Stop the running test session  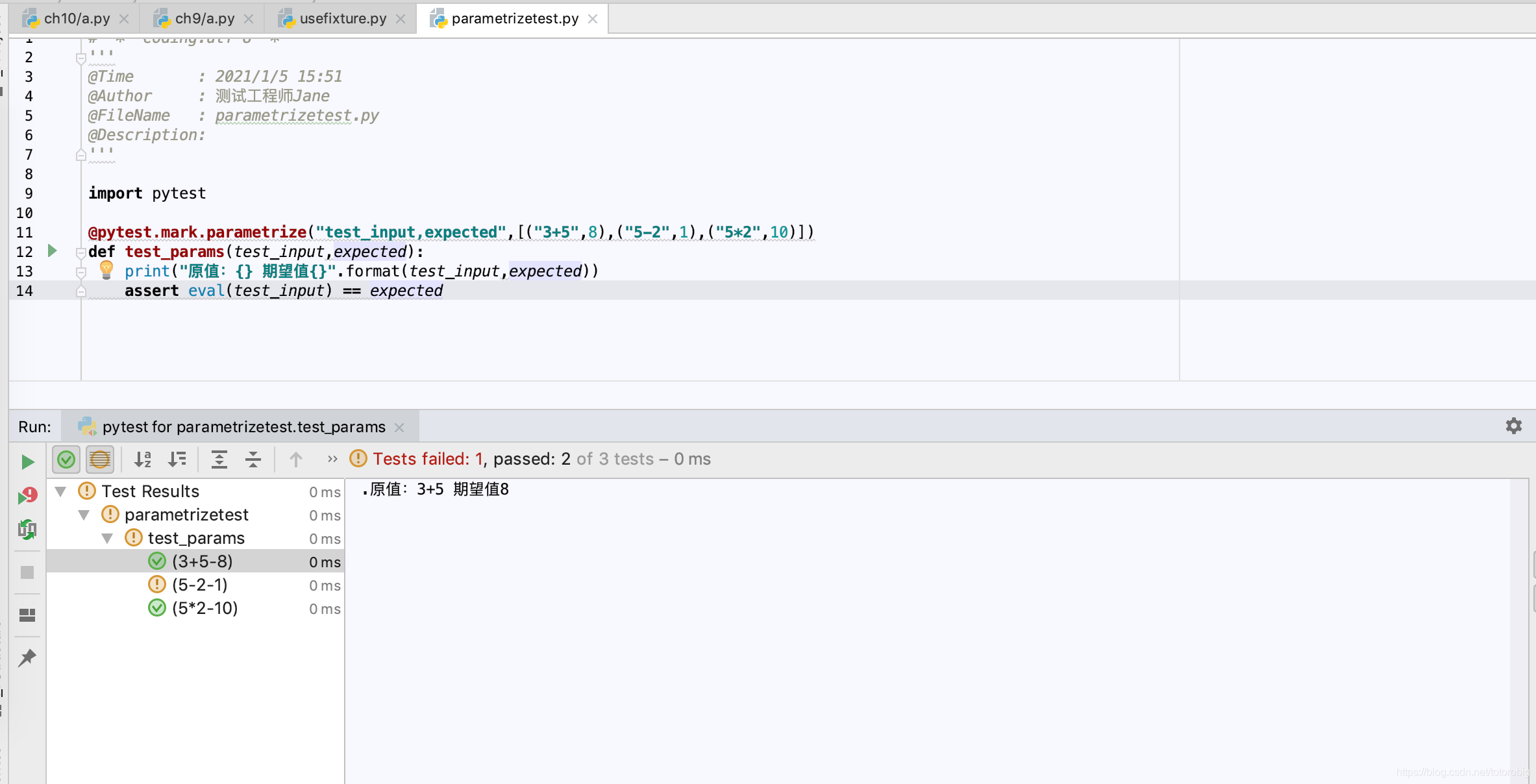(x=27, y=572)
